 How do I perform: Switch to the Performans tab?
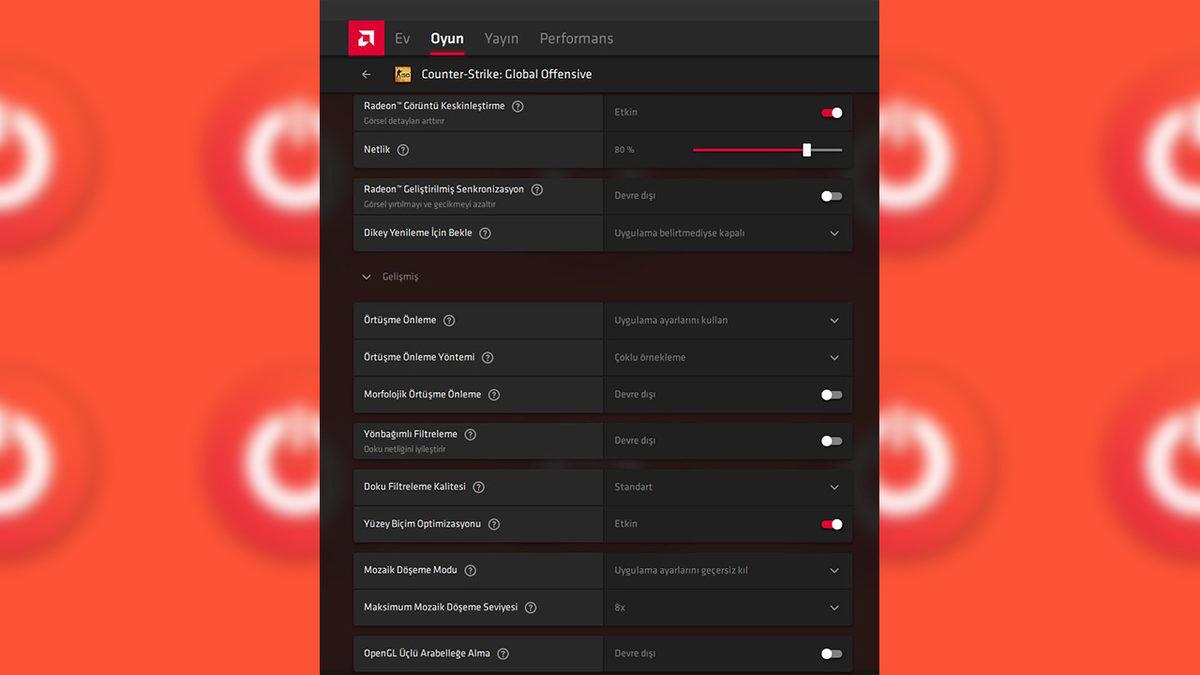[576, 38]
